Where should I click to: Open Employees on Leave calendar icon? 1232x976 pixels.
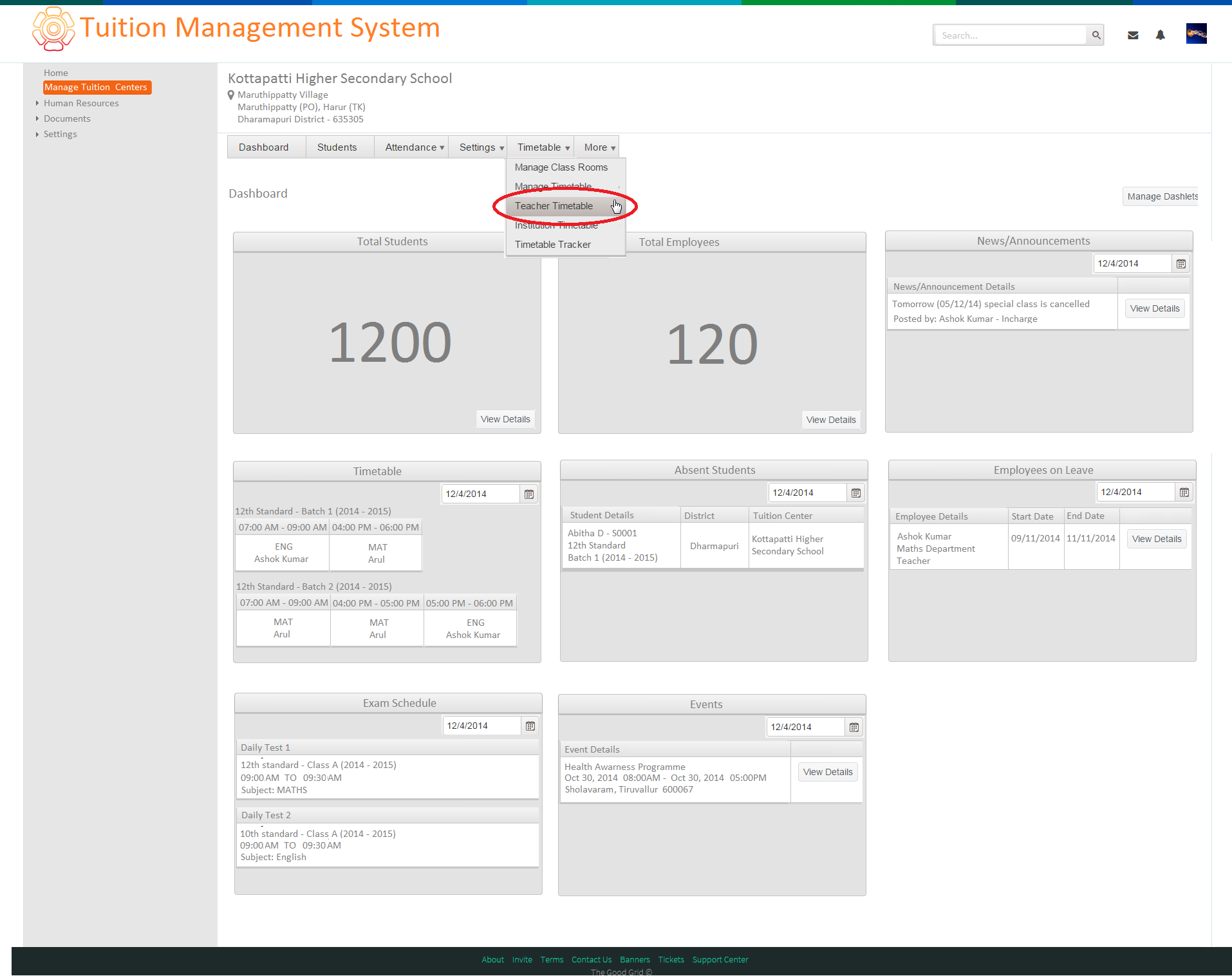coord(1184,493)
